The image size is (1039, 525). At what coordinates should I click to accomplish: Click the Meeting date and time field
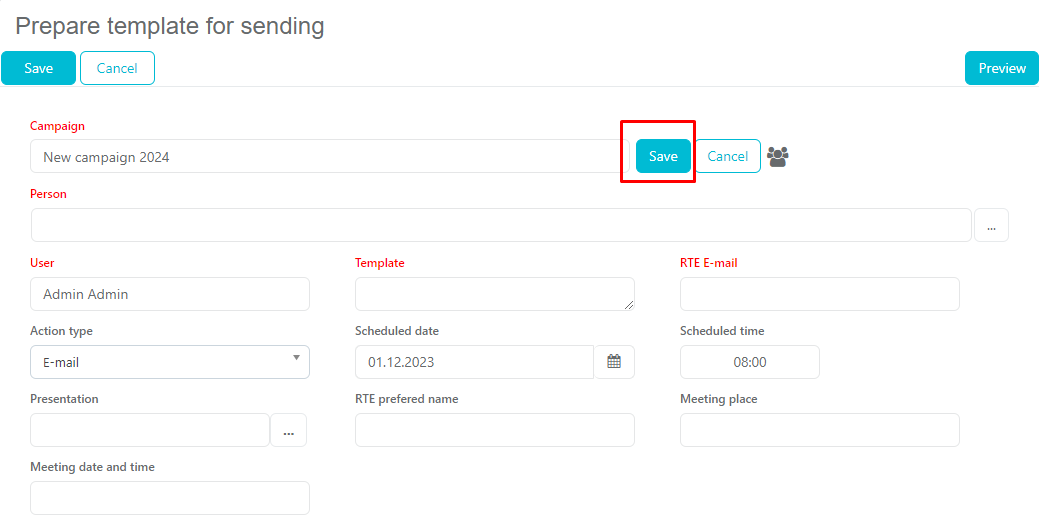click(x=170, y=498)
